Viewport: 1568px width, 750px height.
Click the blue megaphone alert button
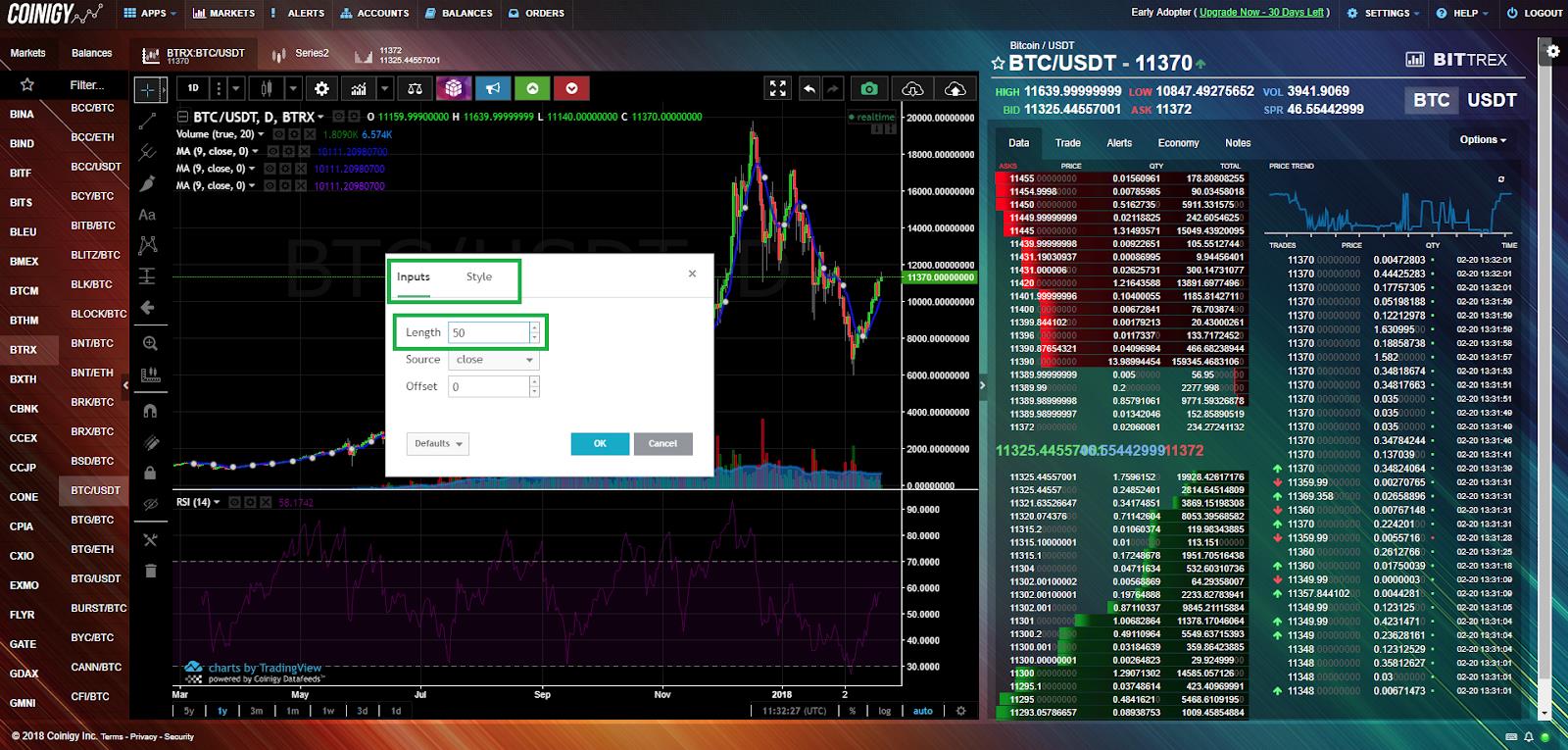pos(493,88)
